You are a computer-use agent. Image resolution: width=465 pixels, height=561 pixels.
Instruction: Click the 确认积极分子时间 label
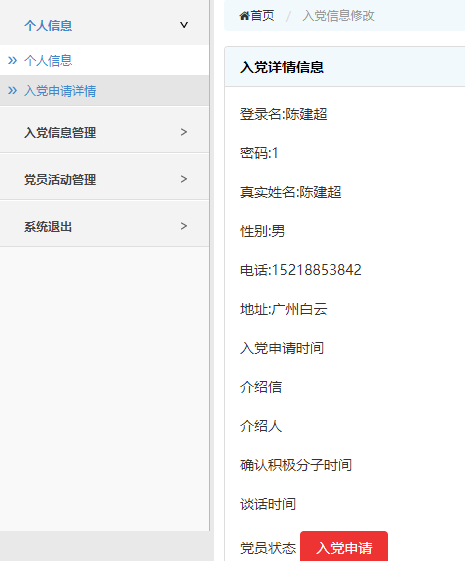coord(296,465)
